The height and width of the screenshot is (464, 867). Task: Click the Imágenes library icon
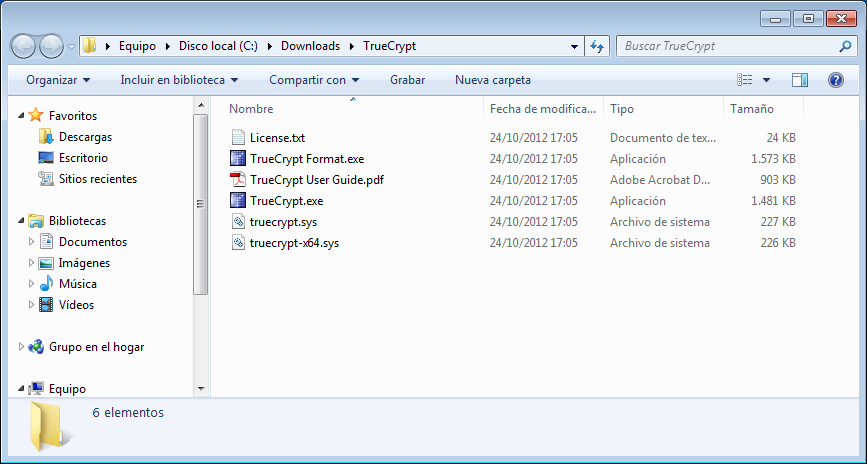click(x=46, y=263)
